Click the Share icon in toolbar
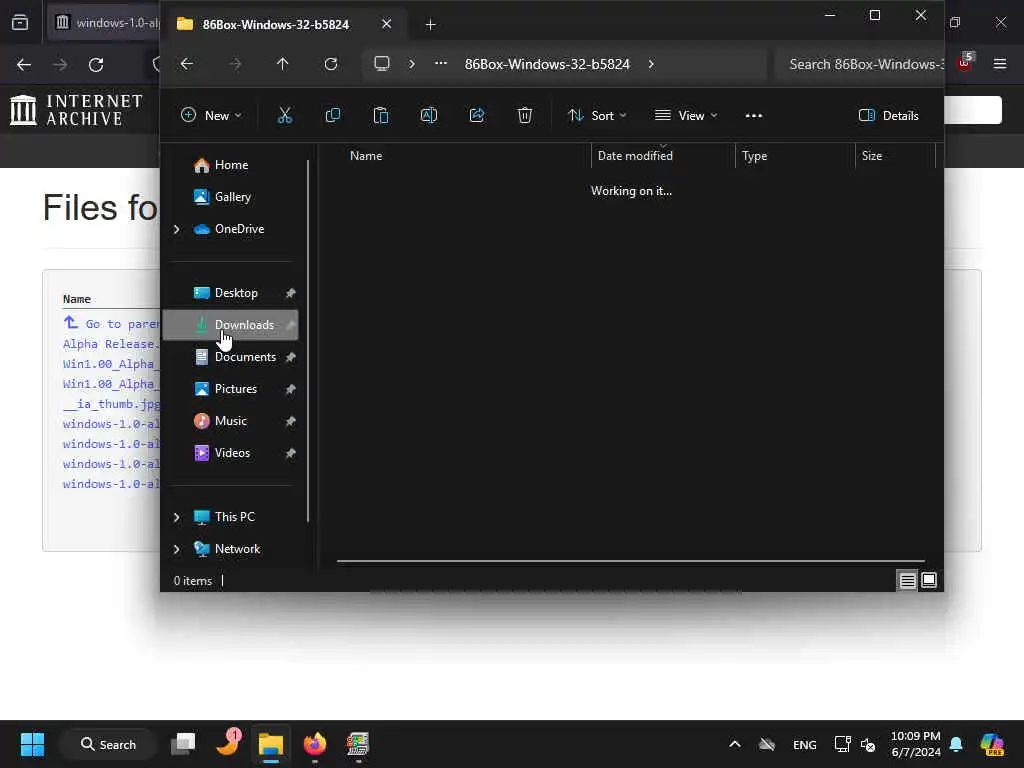Image resolution: width=1024 pixels, height=768 pixels. (477, 116)
